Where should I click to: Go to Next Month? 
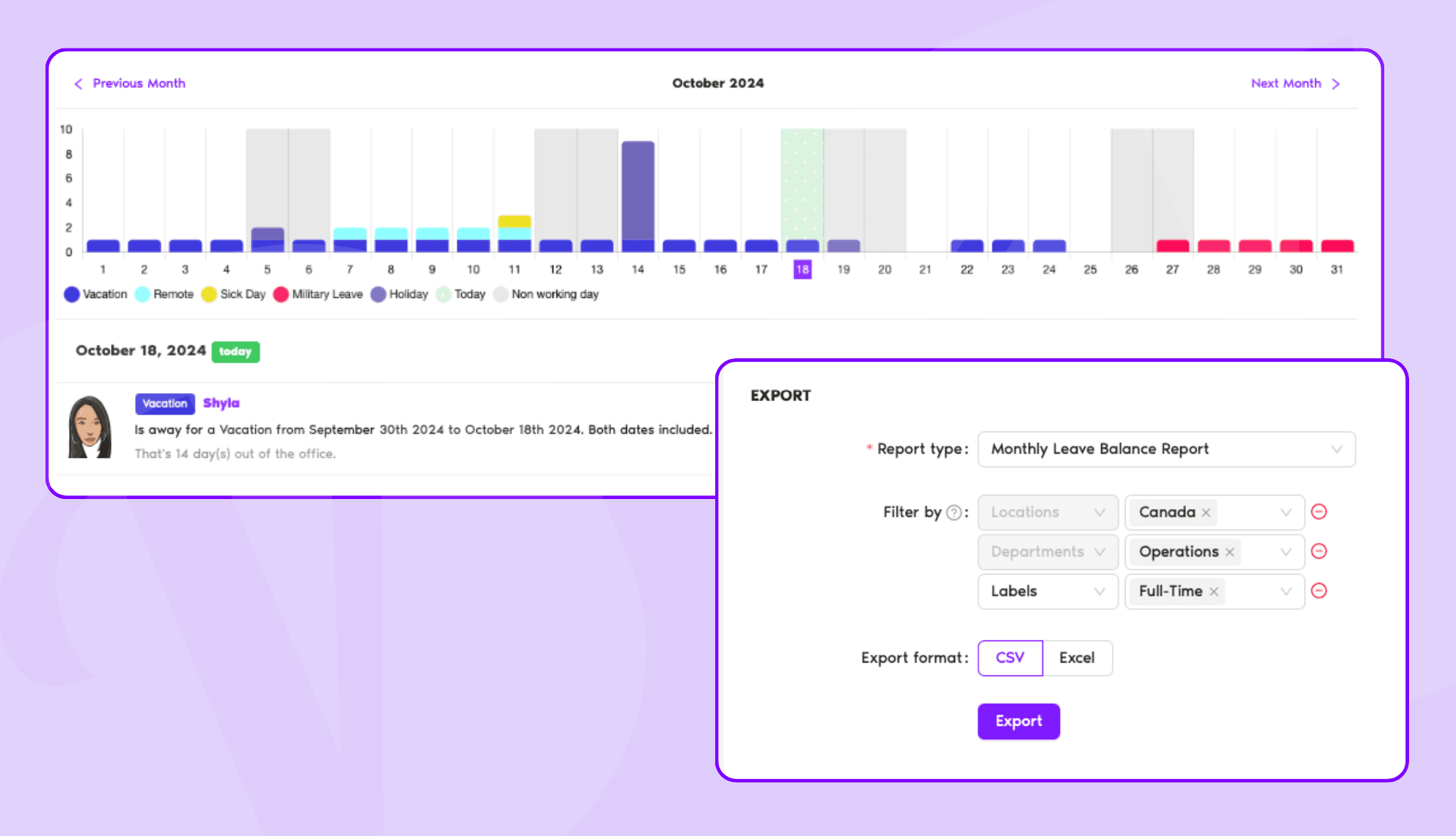click(1295, 83)
